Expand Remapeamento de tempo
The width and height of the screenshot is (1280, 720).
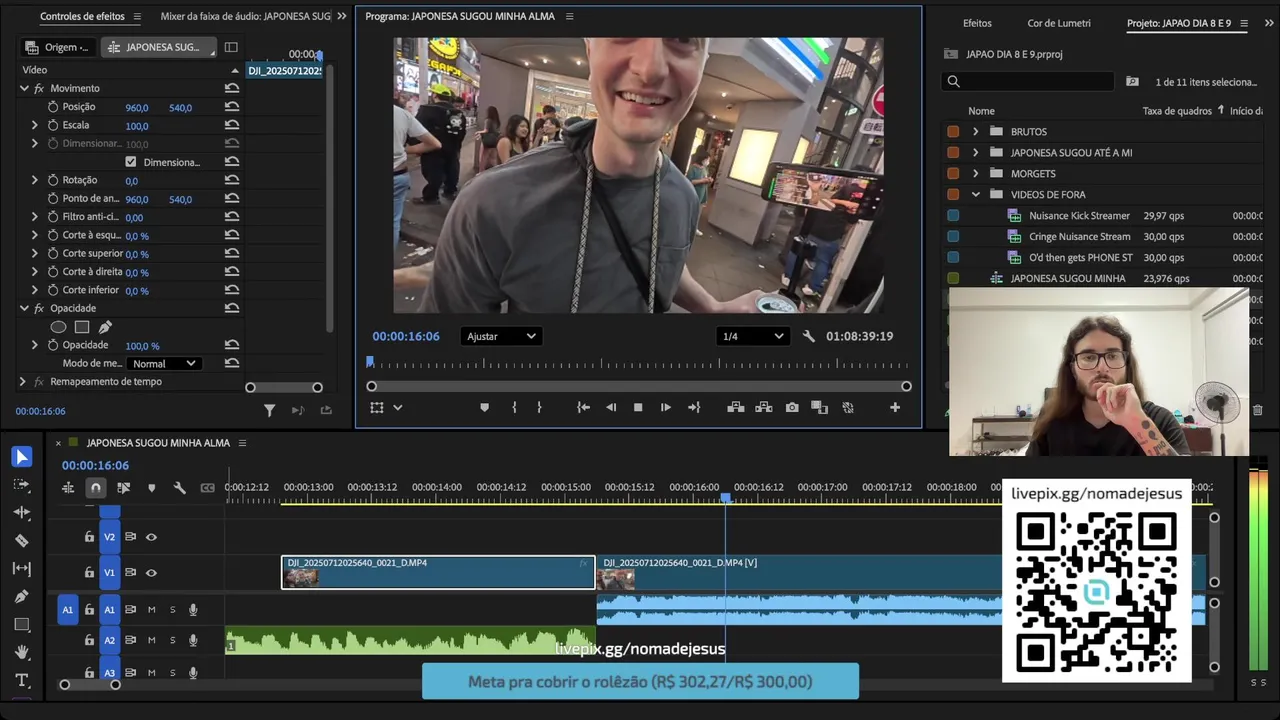coord(23,382)
